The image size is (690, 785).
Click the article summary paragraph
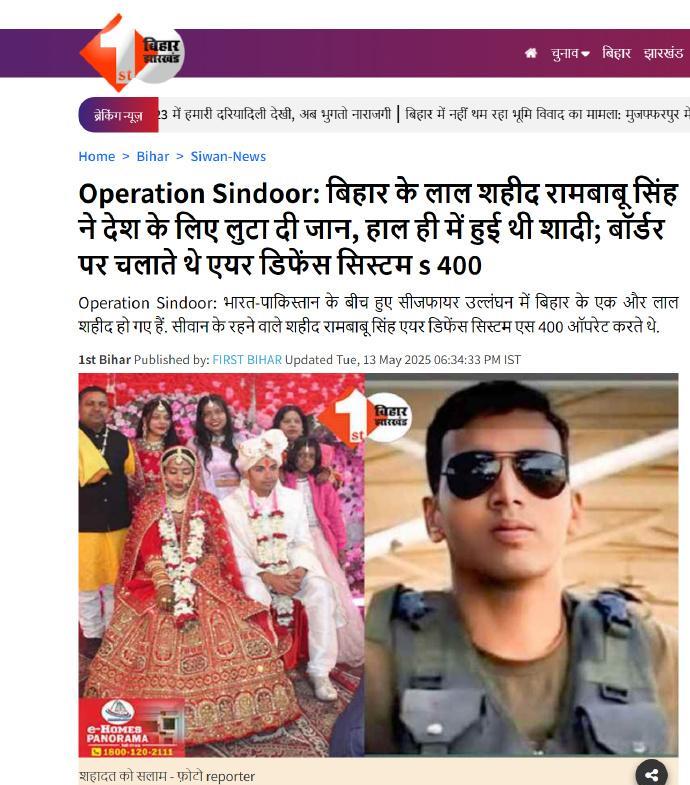(x=378, y=315)
